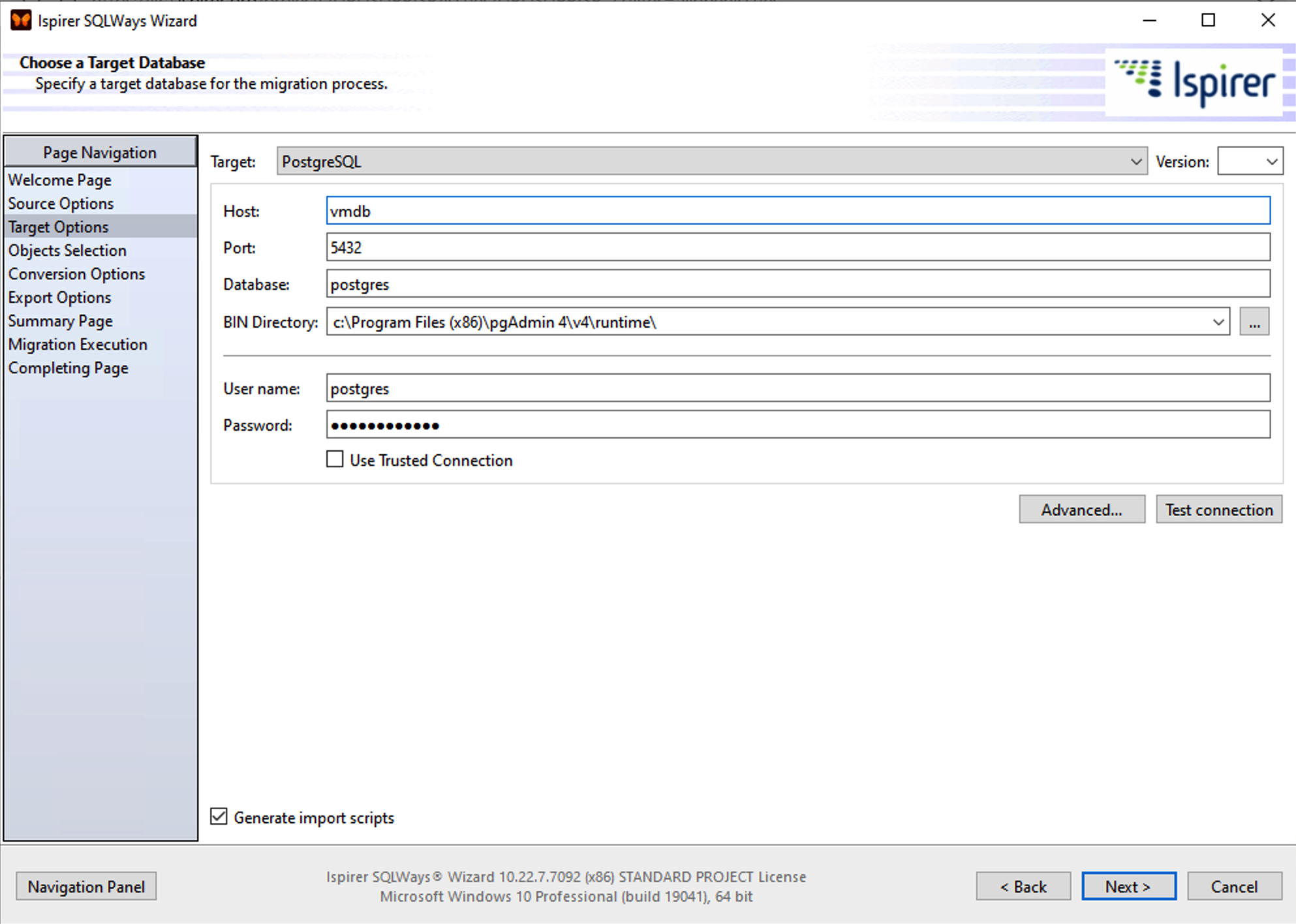Select Objects Selection in Page Navigation
1296x924 pixels.
[67, 251]
